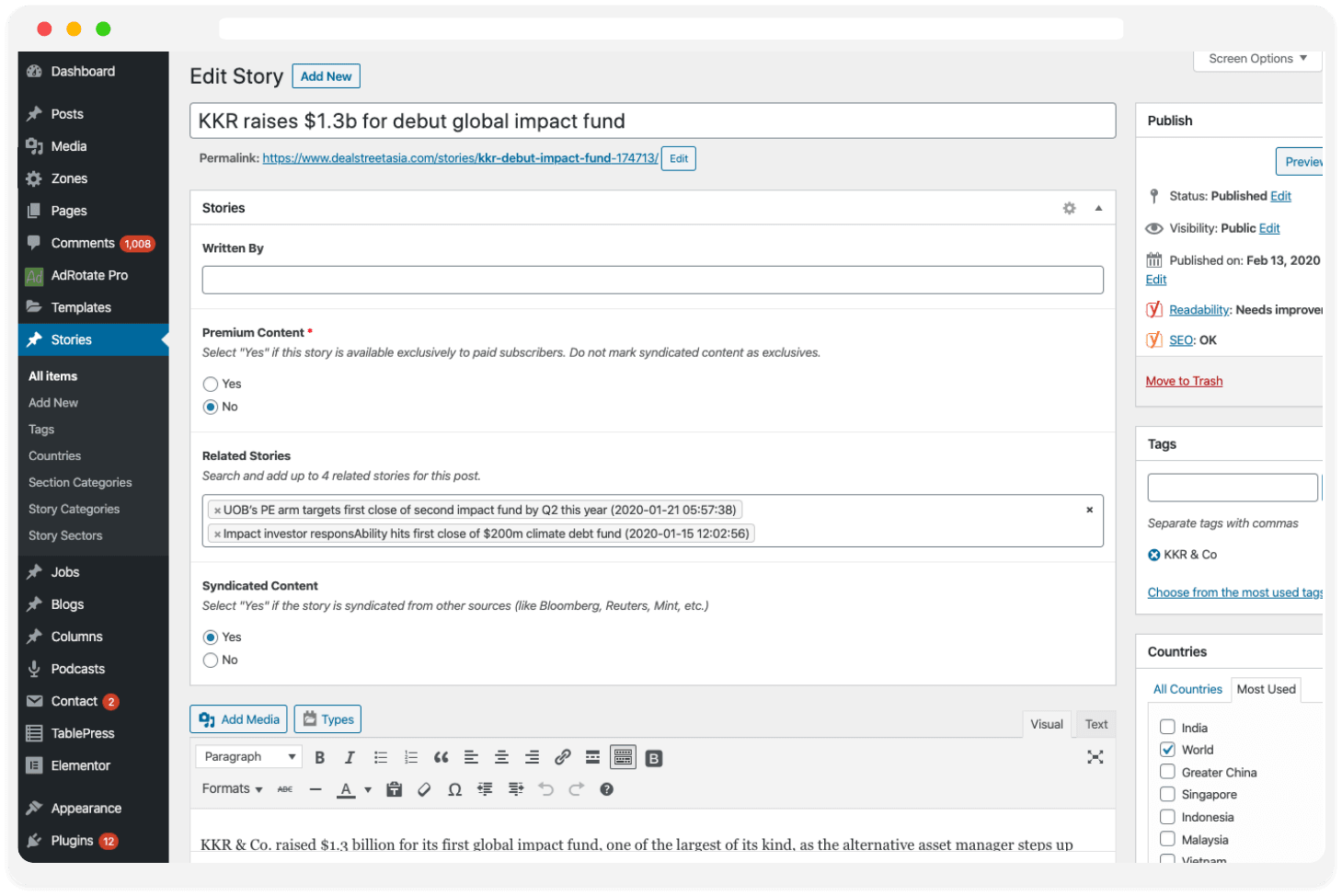
Task: Toggle the editor toolbar (kitchen sink)
Action: pyautogui.click(x=623, y=757)
